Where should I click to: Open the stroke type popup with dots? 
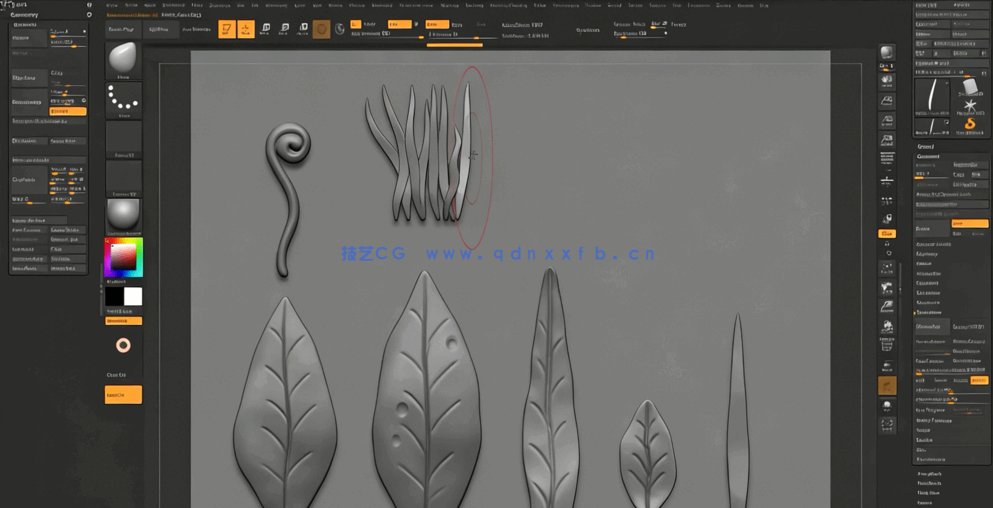(x=123, y=99)
